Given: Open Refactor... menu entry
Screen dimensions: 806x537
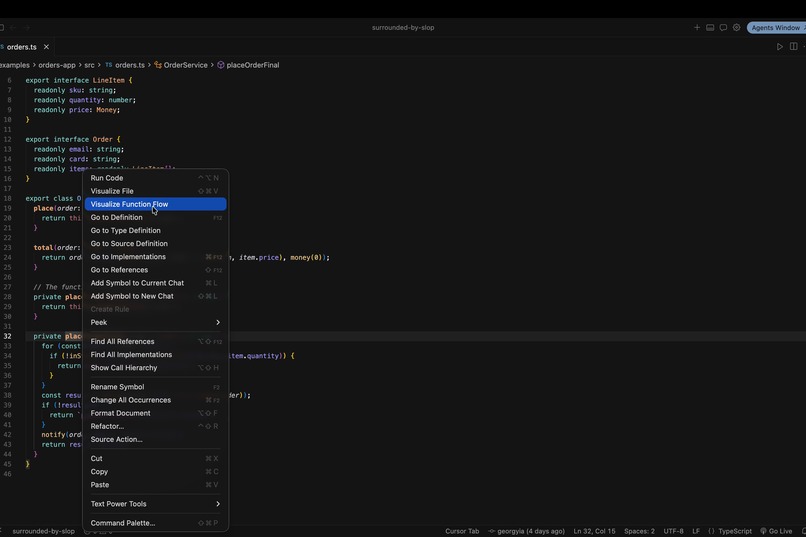Looking at the screenshot, I should click(x=155, y=427).
